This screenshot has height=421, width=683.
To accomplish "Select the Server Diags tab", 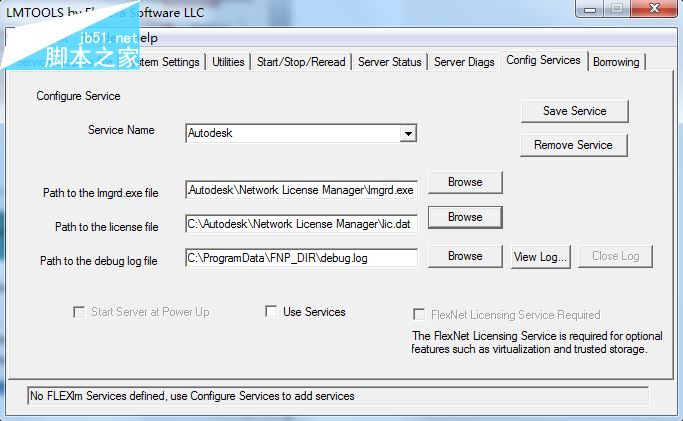I will [464, 62].
